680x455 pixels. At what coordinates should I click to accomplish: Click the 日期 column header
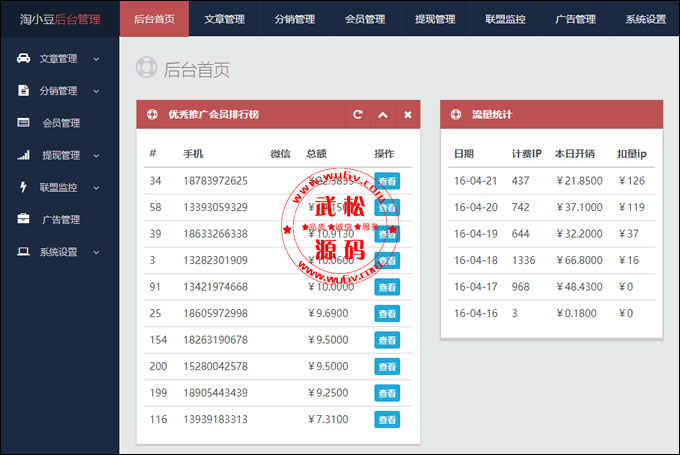[464, 154]
